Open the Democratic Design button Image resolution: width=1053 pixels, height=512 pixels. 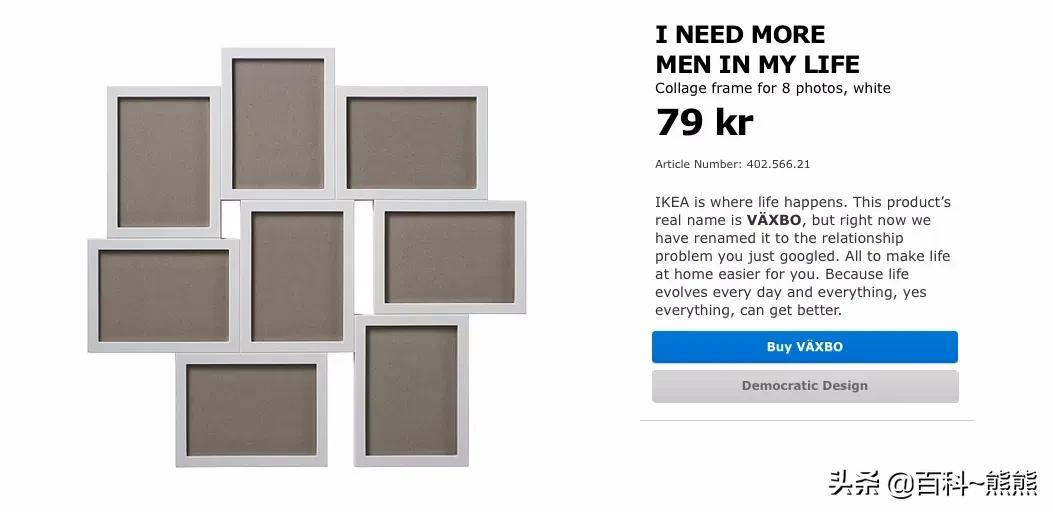click(805, 386)
